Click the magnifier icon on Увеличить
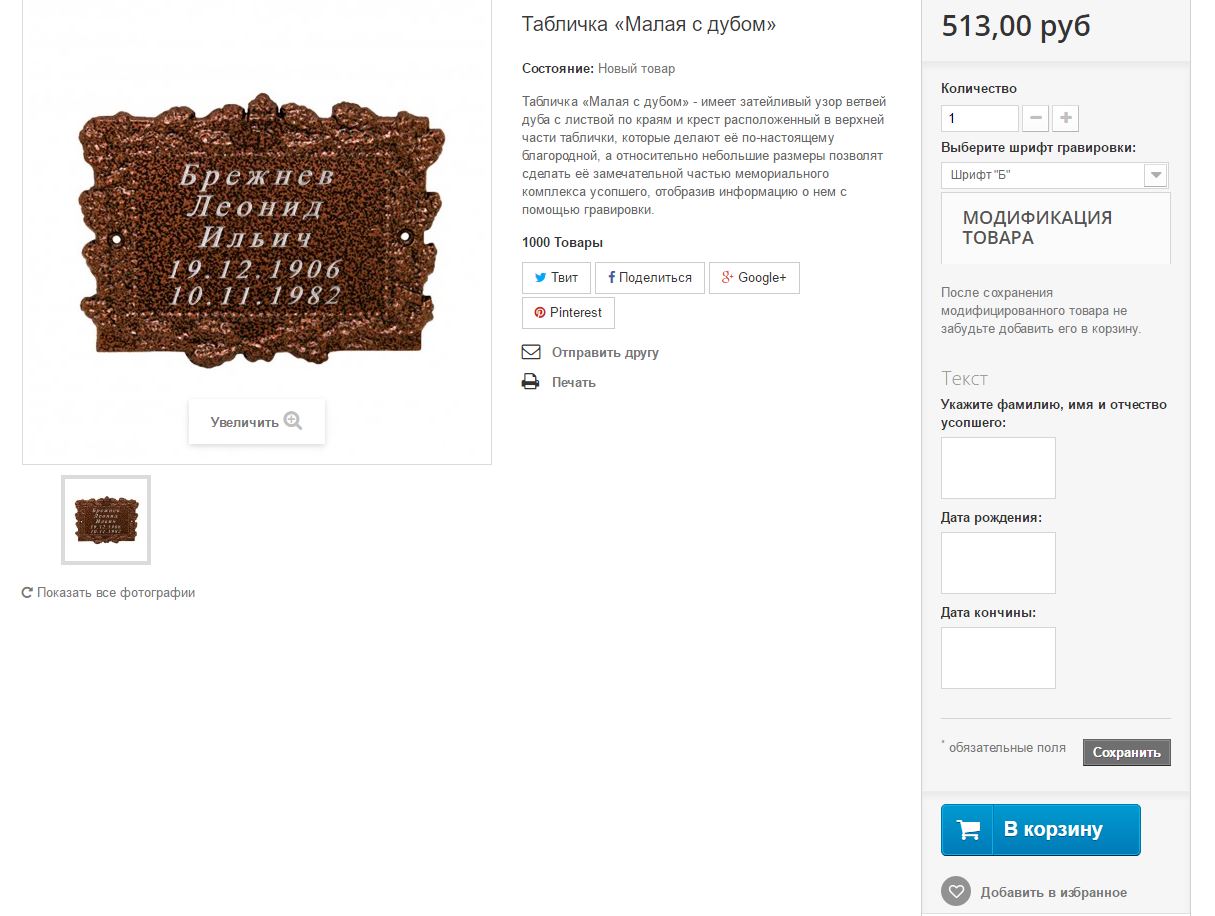The width and height of the screenshot is (1215, 916). click(x=293, y=421)
